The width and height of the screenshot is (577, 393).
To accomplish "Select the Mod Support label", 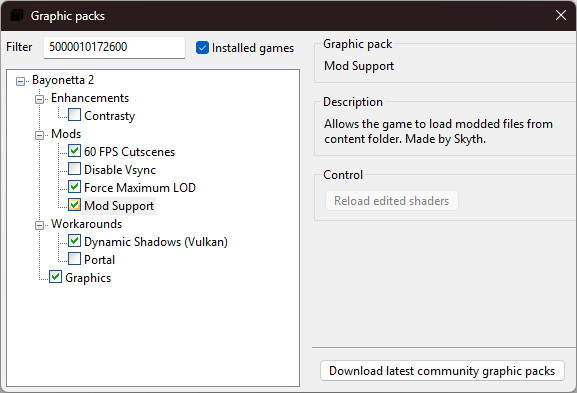I will [119, 206].
